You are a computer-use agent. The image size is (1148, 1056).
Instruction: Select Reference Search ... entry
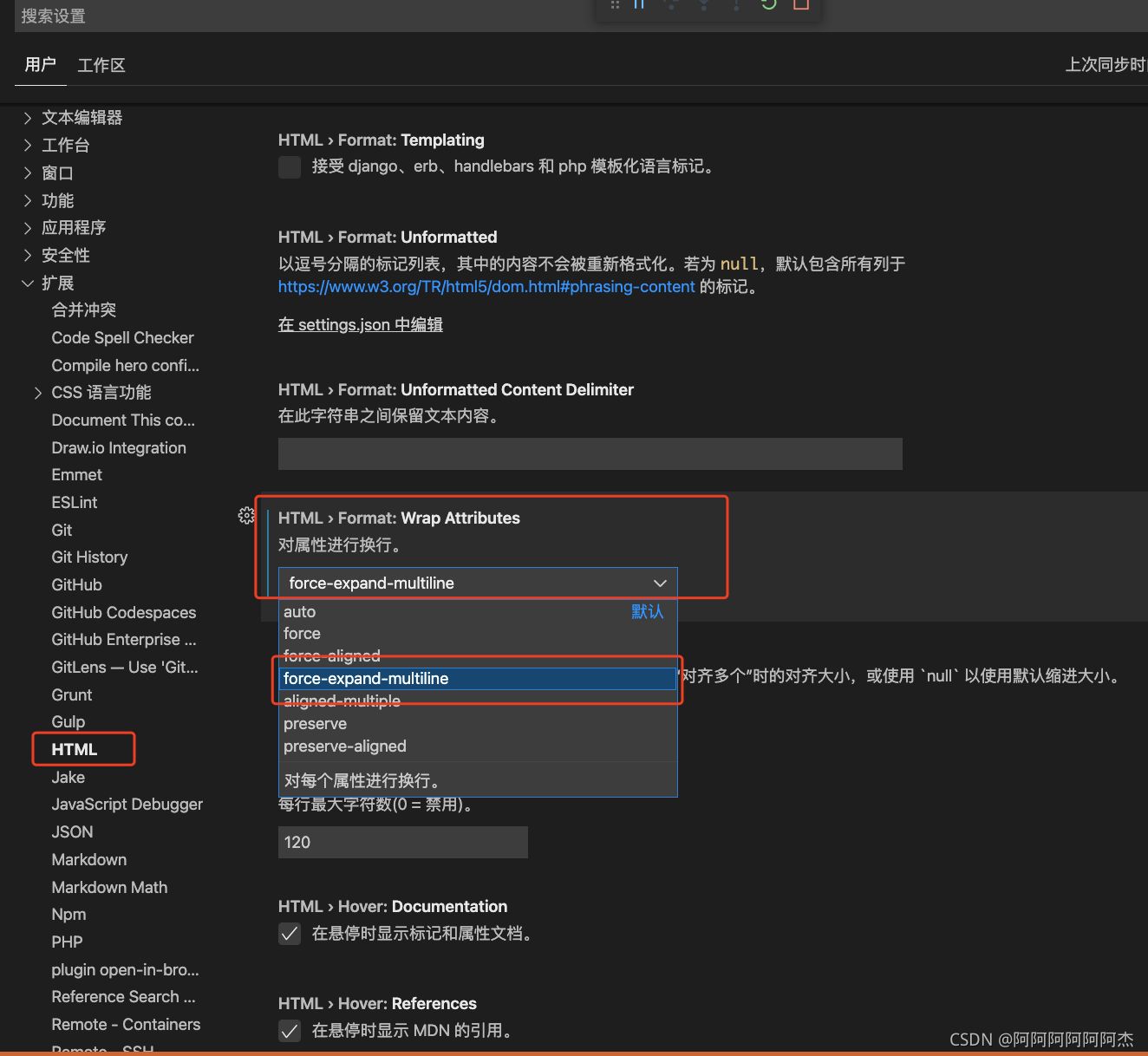click(x=123, y=997)
